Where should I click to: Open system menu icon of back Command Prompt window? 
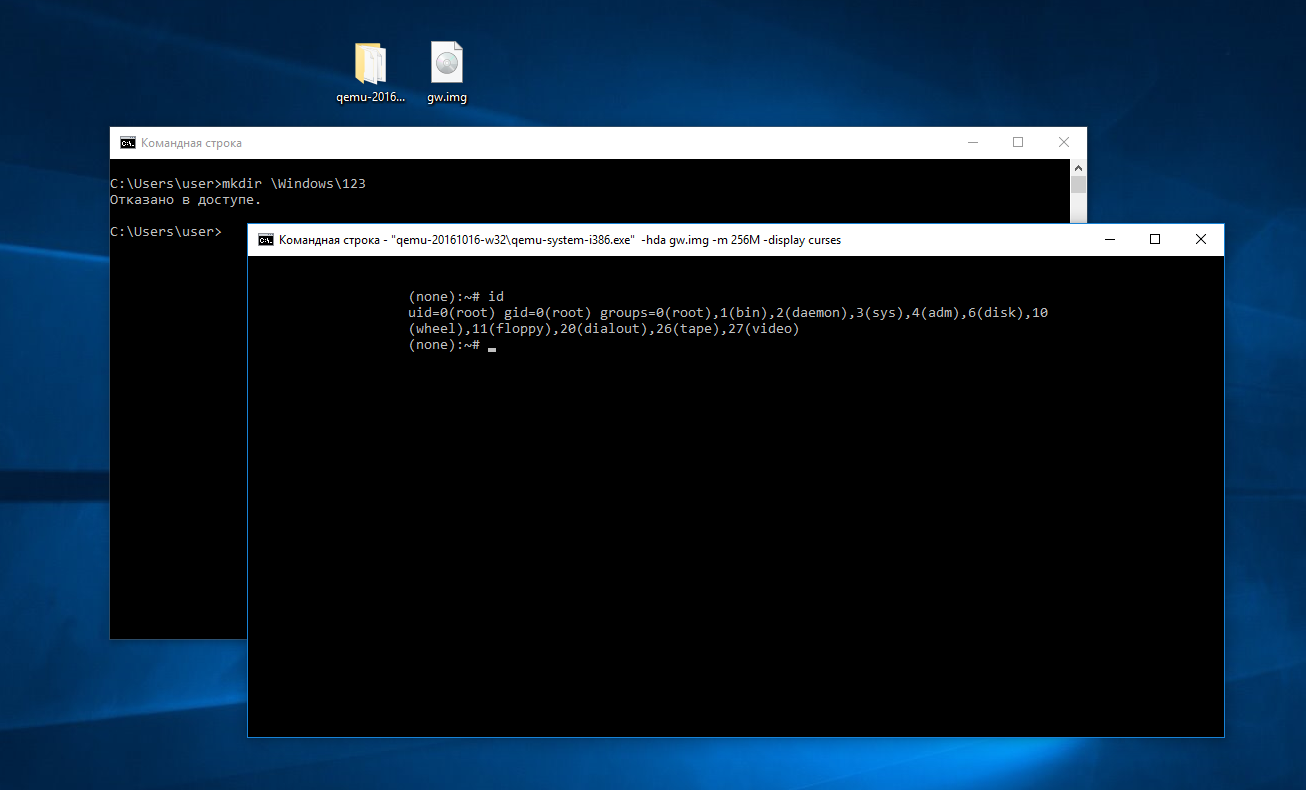point(128,143)
